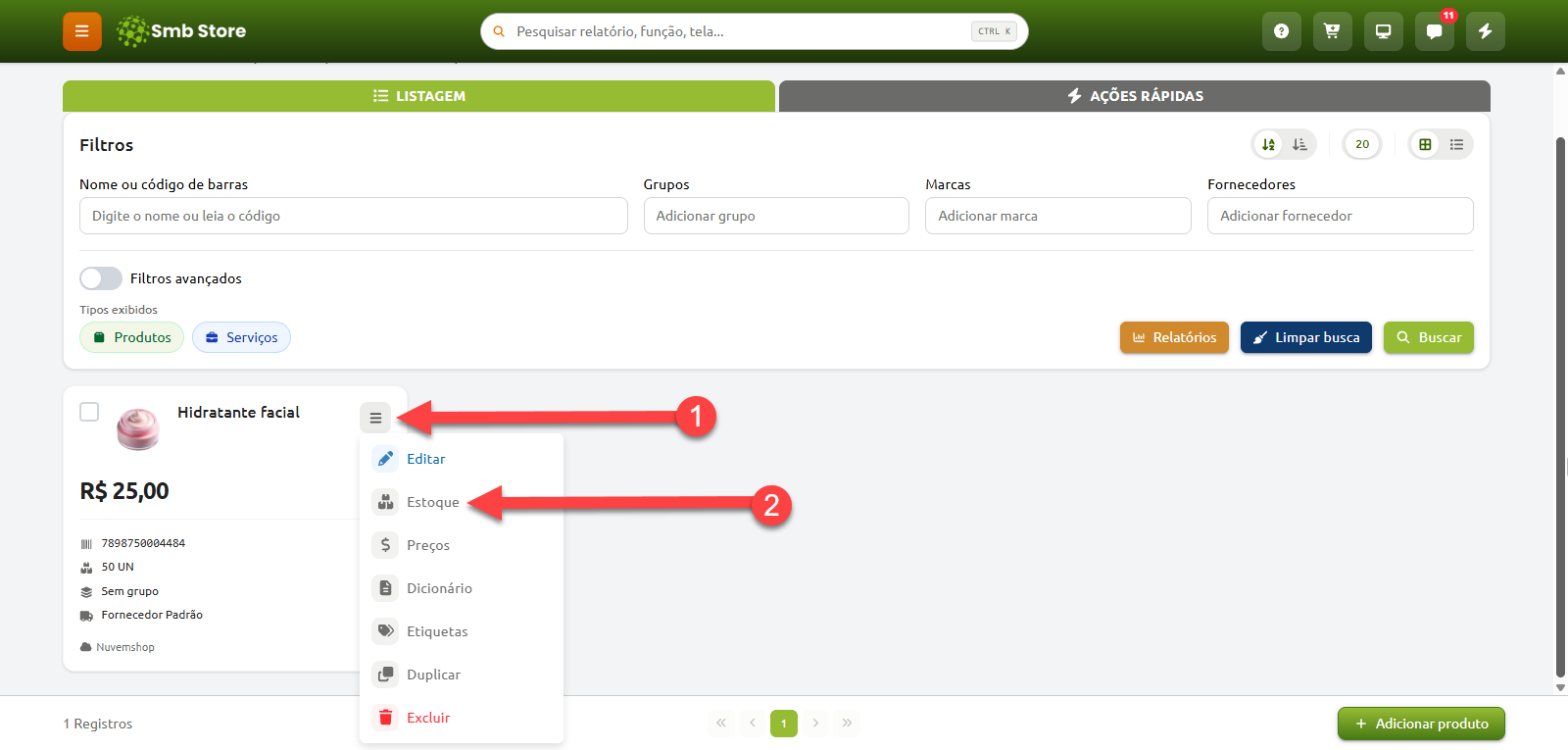The width and height of the screenshot is (1568, 750).
Task: Open Hidratante facial card options menu
Action: point(375,418)
